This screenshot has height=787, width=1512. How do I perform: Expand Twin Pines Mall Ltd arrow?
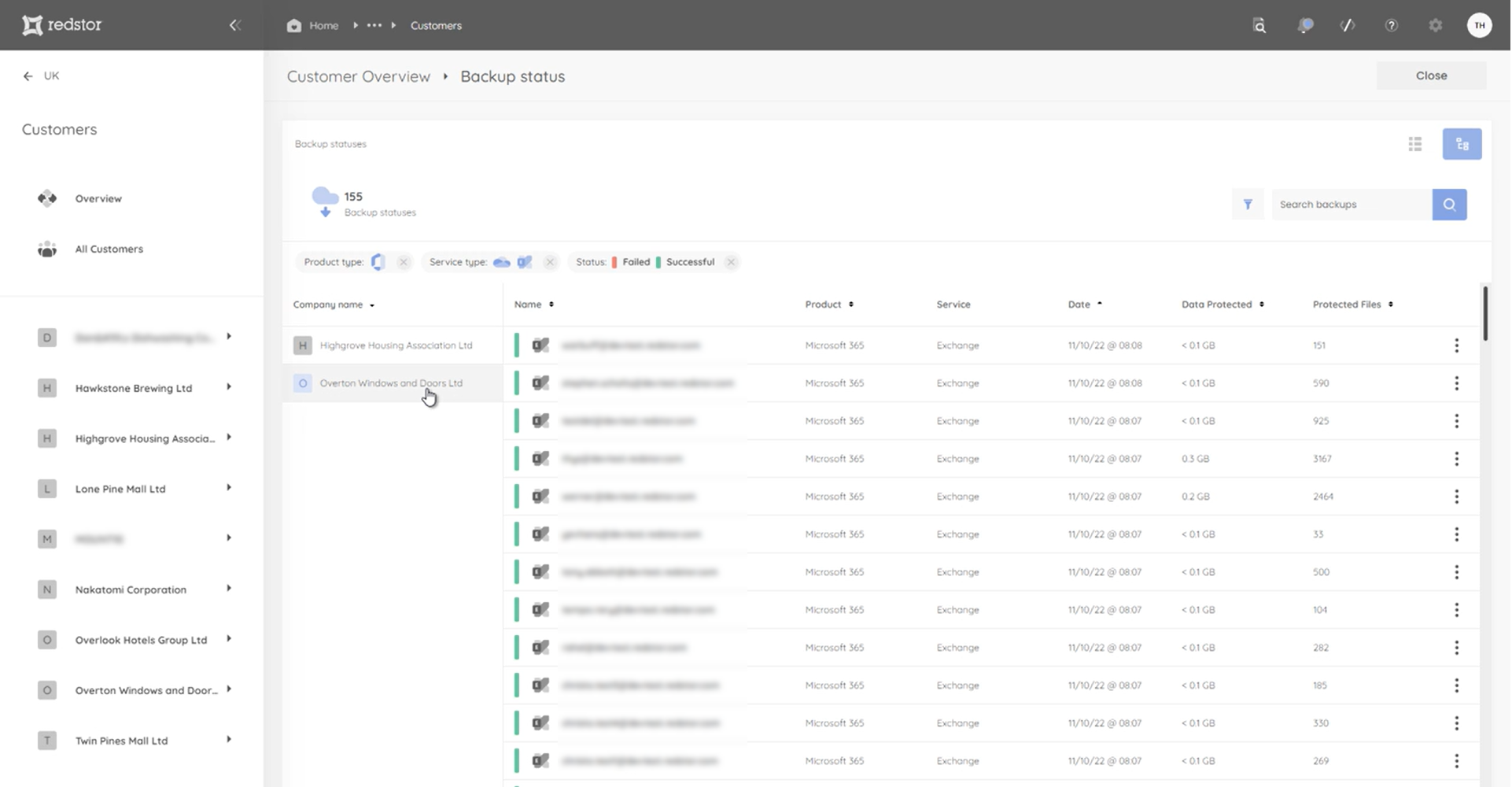[229, 740]
